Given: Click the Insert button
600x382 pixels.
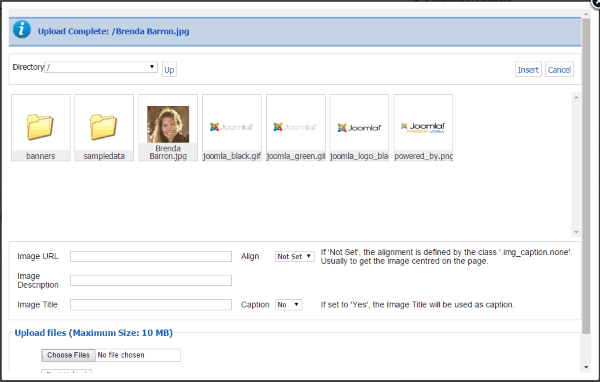Looking at the screenshot, I should pos(528,70).
